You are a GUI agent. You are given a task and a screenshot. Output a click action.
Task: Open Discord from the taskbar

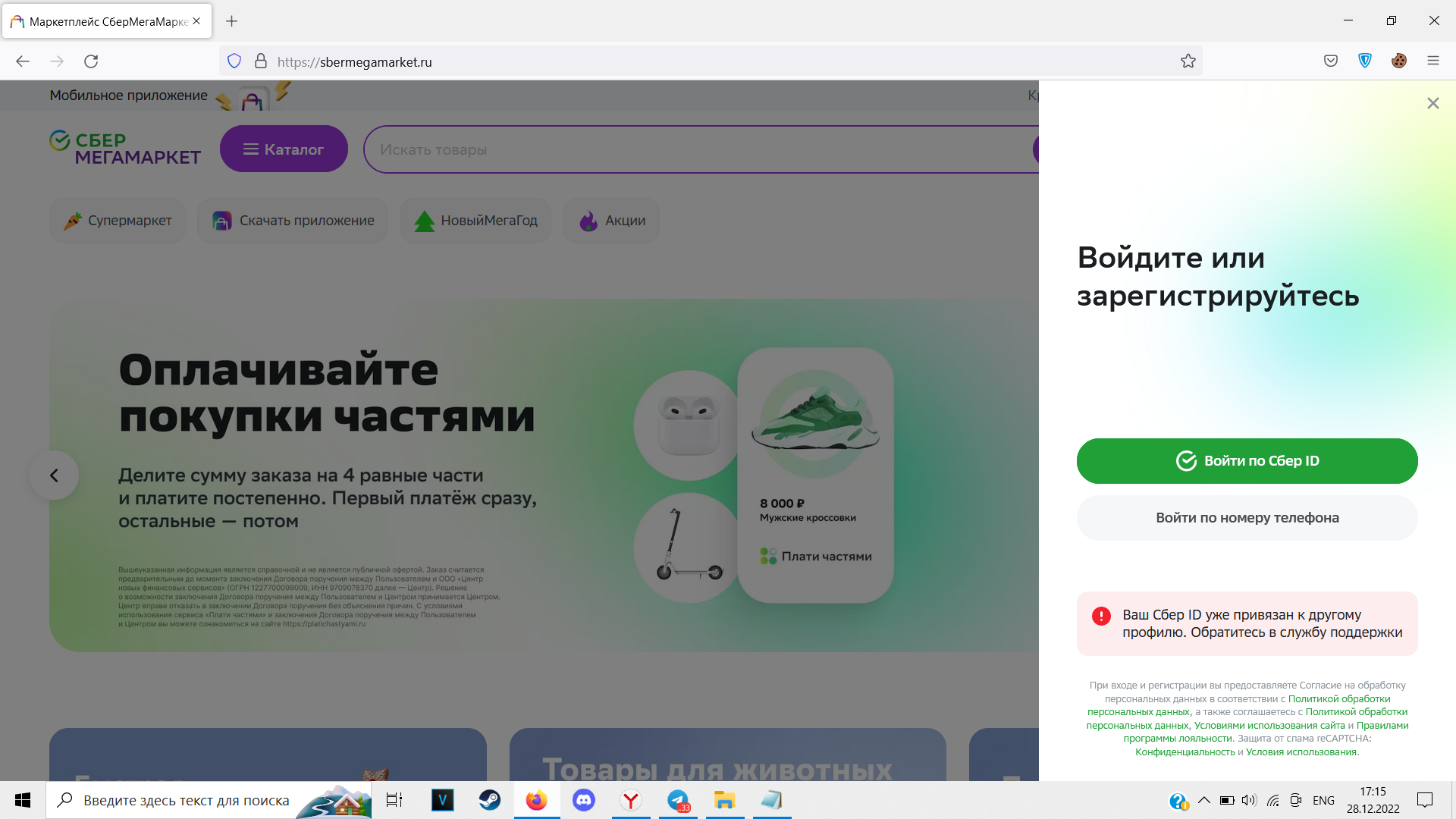[x=583, y=800]
